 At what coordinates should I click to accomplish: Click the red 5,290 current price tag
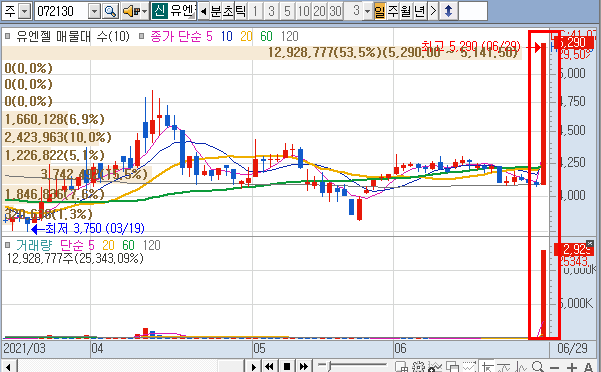point(574,42)
